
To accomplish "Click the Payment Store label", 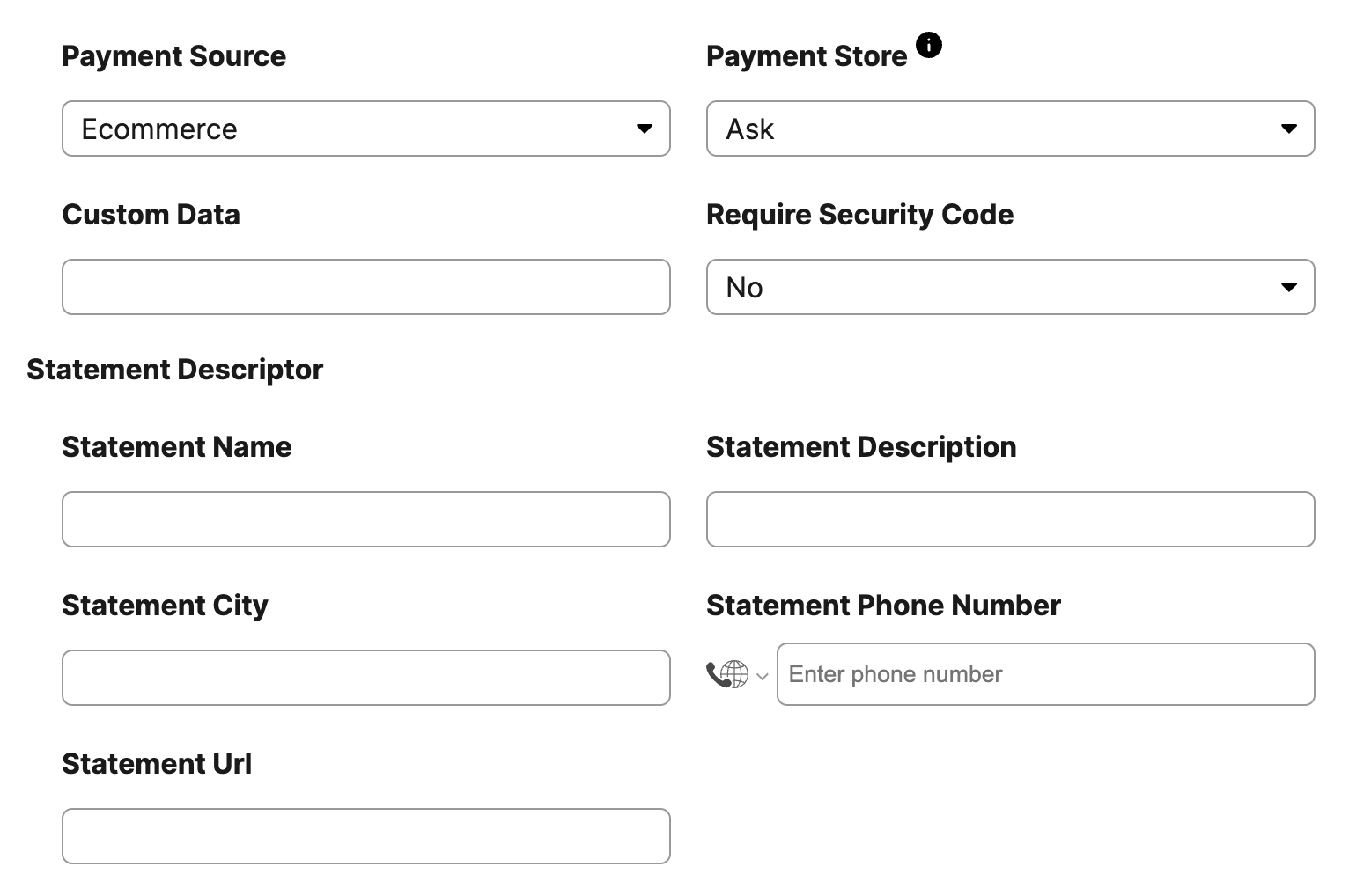I will [x=807, y=56].
